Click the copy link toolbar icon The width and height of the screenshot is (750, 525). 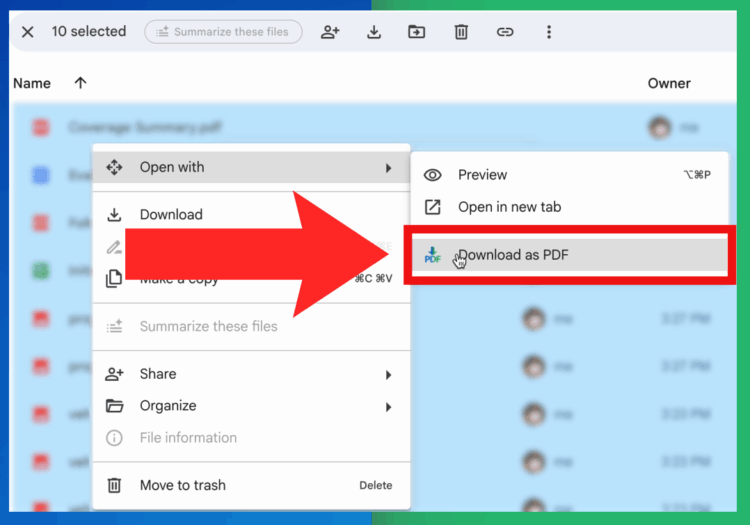tap(505, 32)
